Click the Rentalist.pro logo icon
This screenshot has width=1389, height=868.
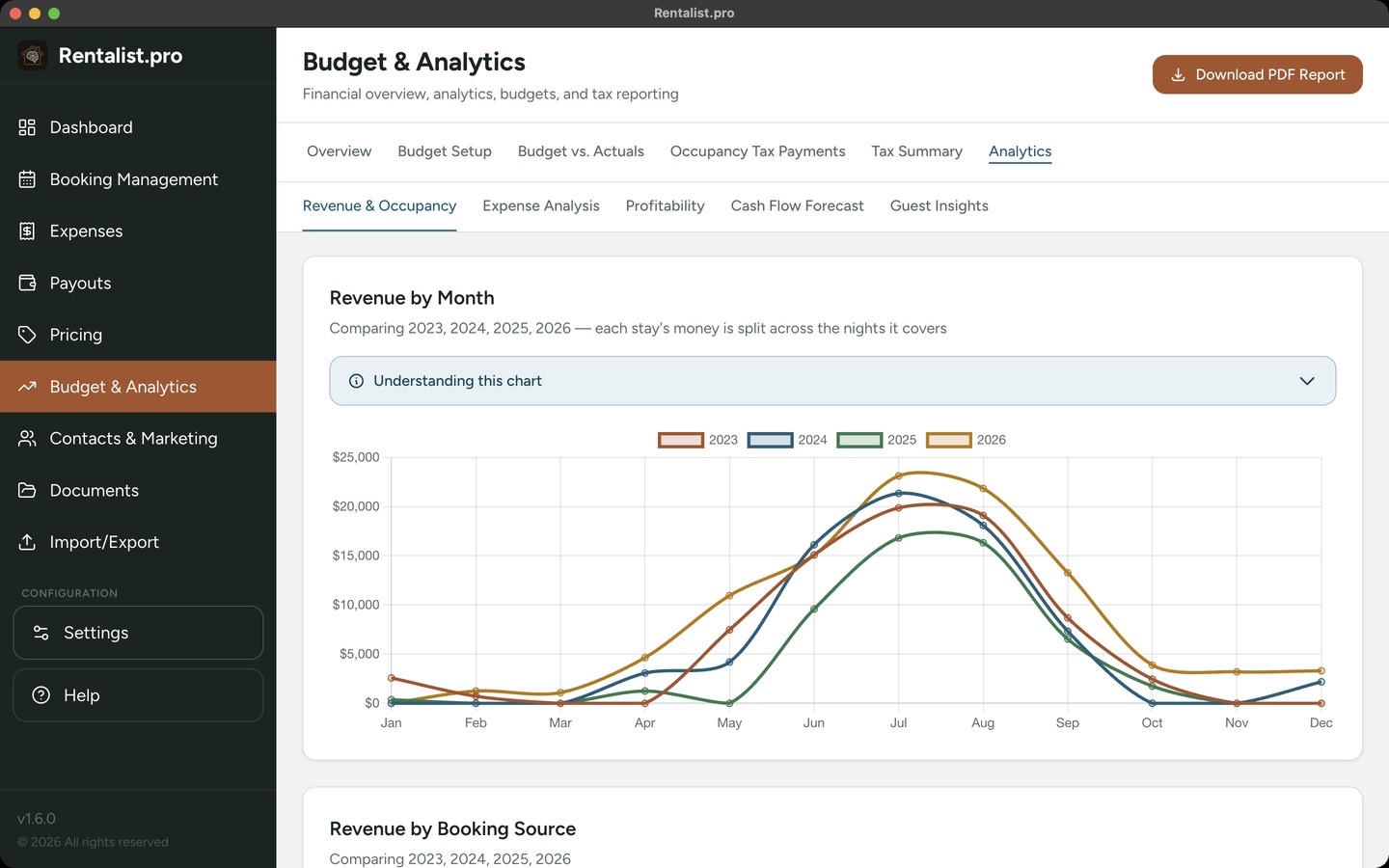[33, 56]
